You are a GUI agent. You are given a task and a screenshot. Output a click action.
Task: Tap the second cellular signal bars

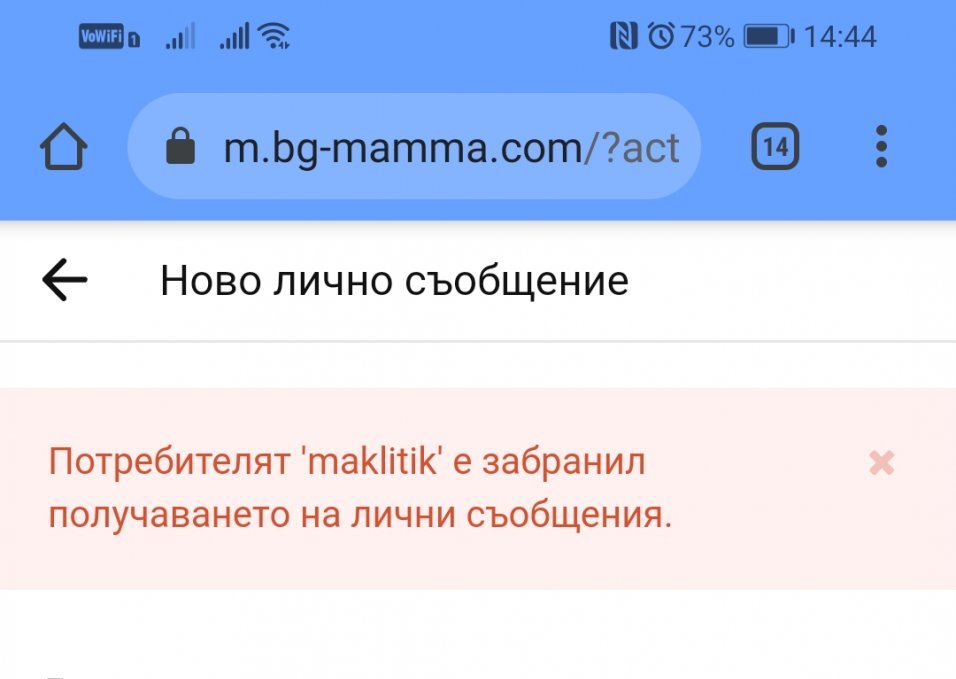234,38
